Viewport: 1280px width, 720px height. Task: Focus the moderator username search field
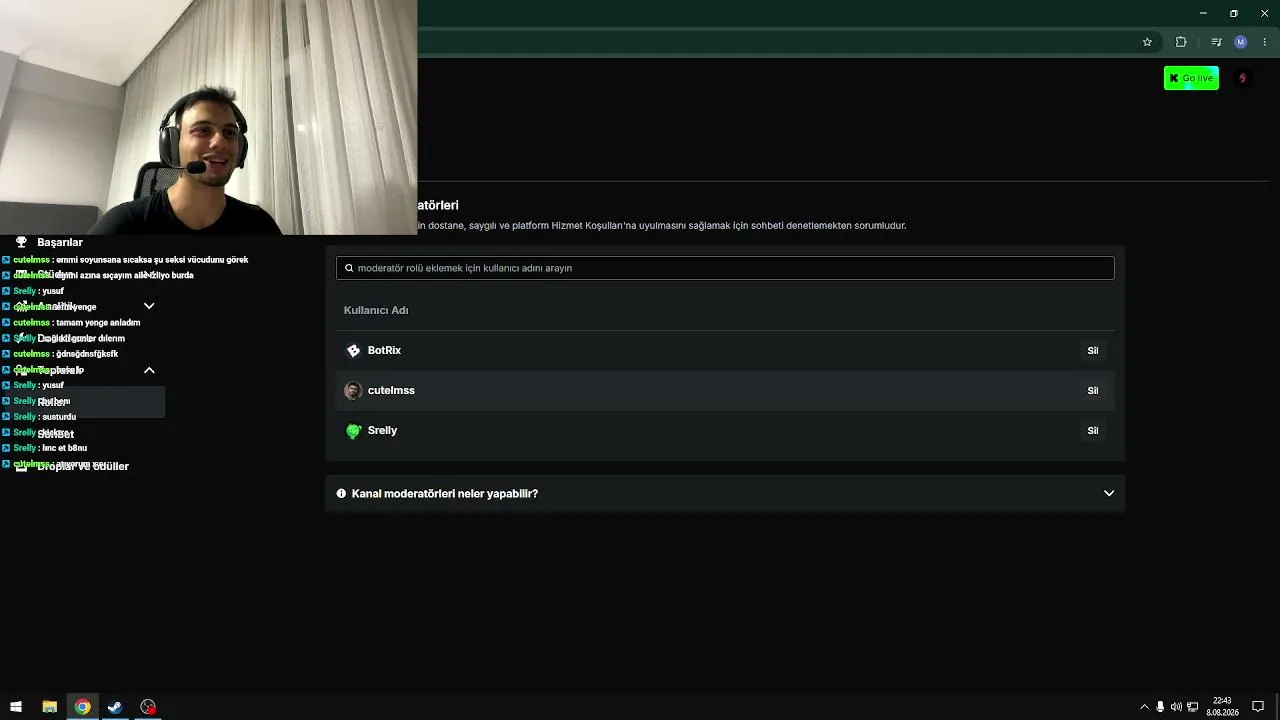725,268
